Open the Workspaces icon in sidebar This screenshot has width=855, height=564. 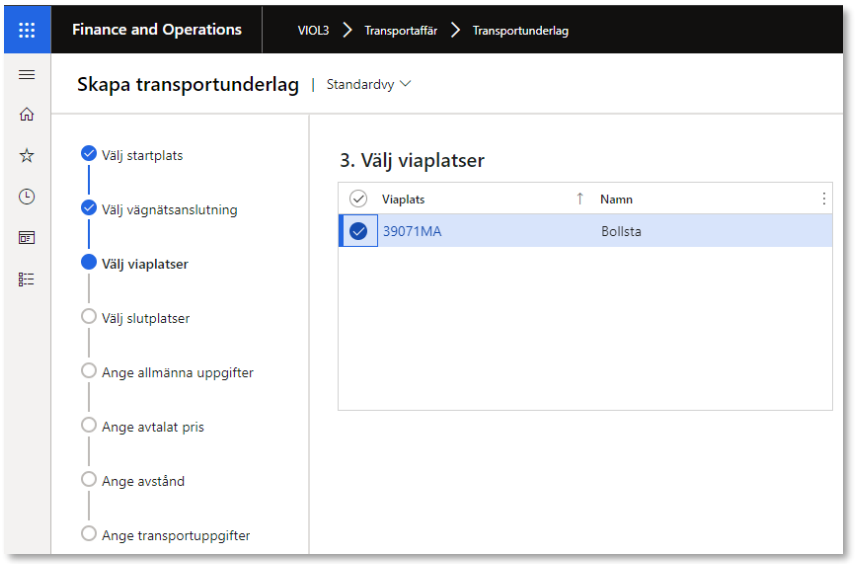pyautogui.click(x=27, y=238)
